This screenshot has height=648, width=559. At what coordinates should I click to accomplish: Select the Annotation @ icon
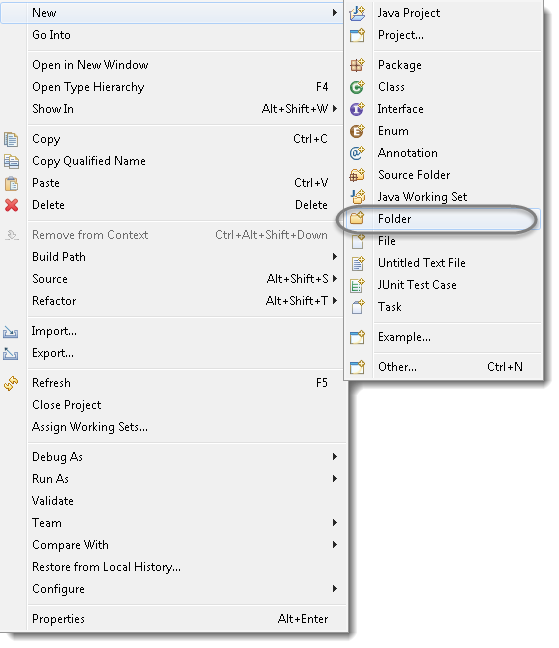click(x=357, y=153)
